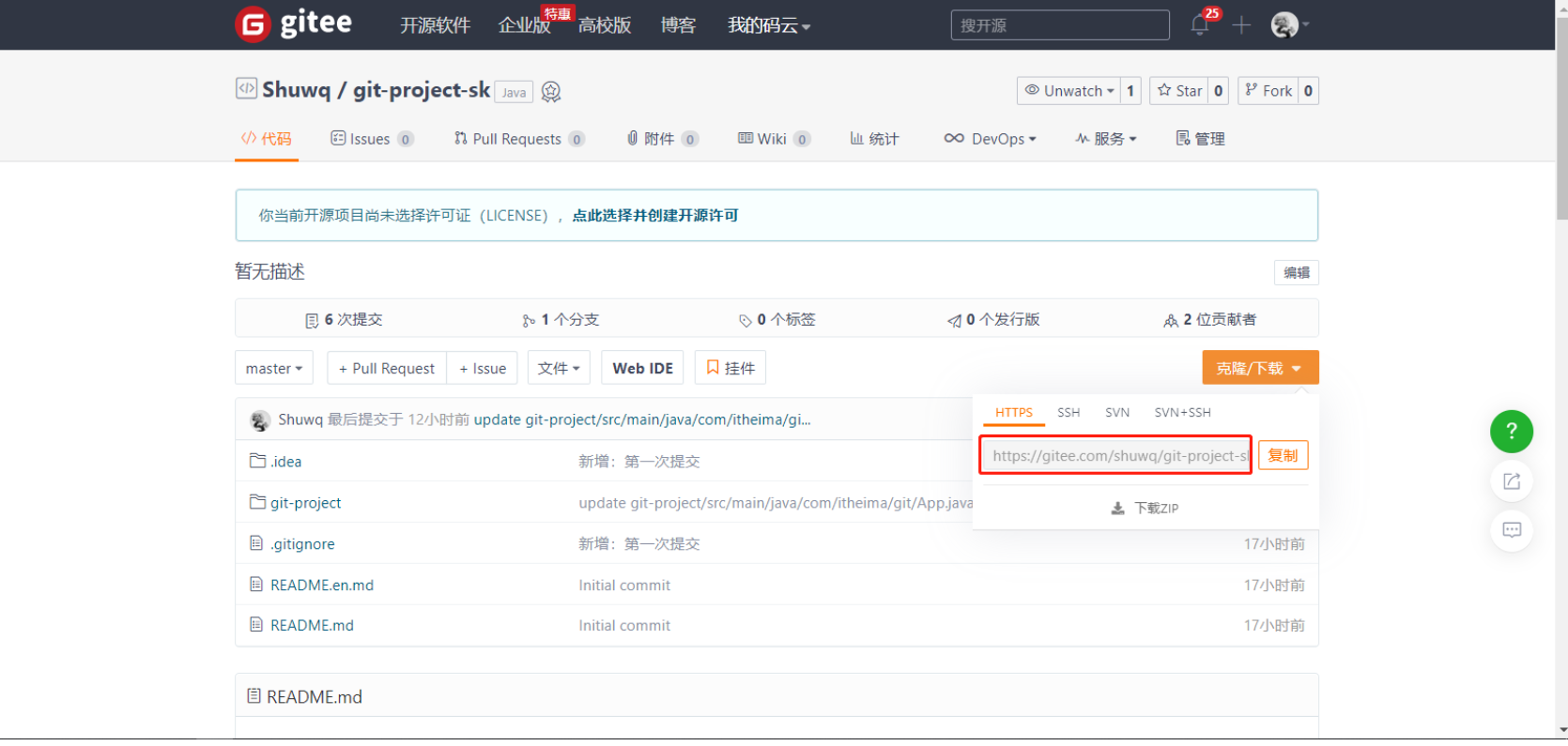Toggle the bookmark 挂件 button
The width and height of the screenshot is (1568, 746).
click(x=730, y=368)
